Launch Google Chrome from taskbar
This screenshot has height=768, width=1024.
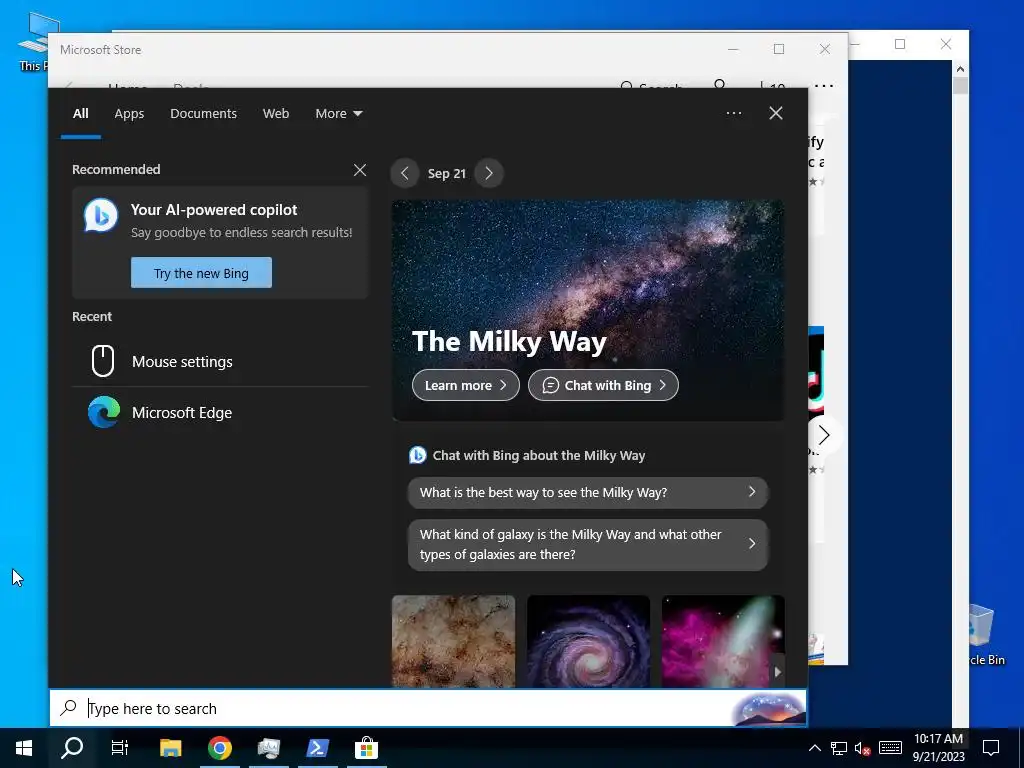pos(220,748)
